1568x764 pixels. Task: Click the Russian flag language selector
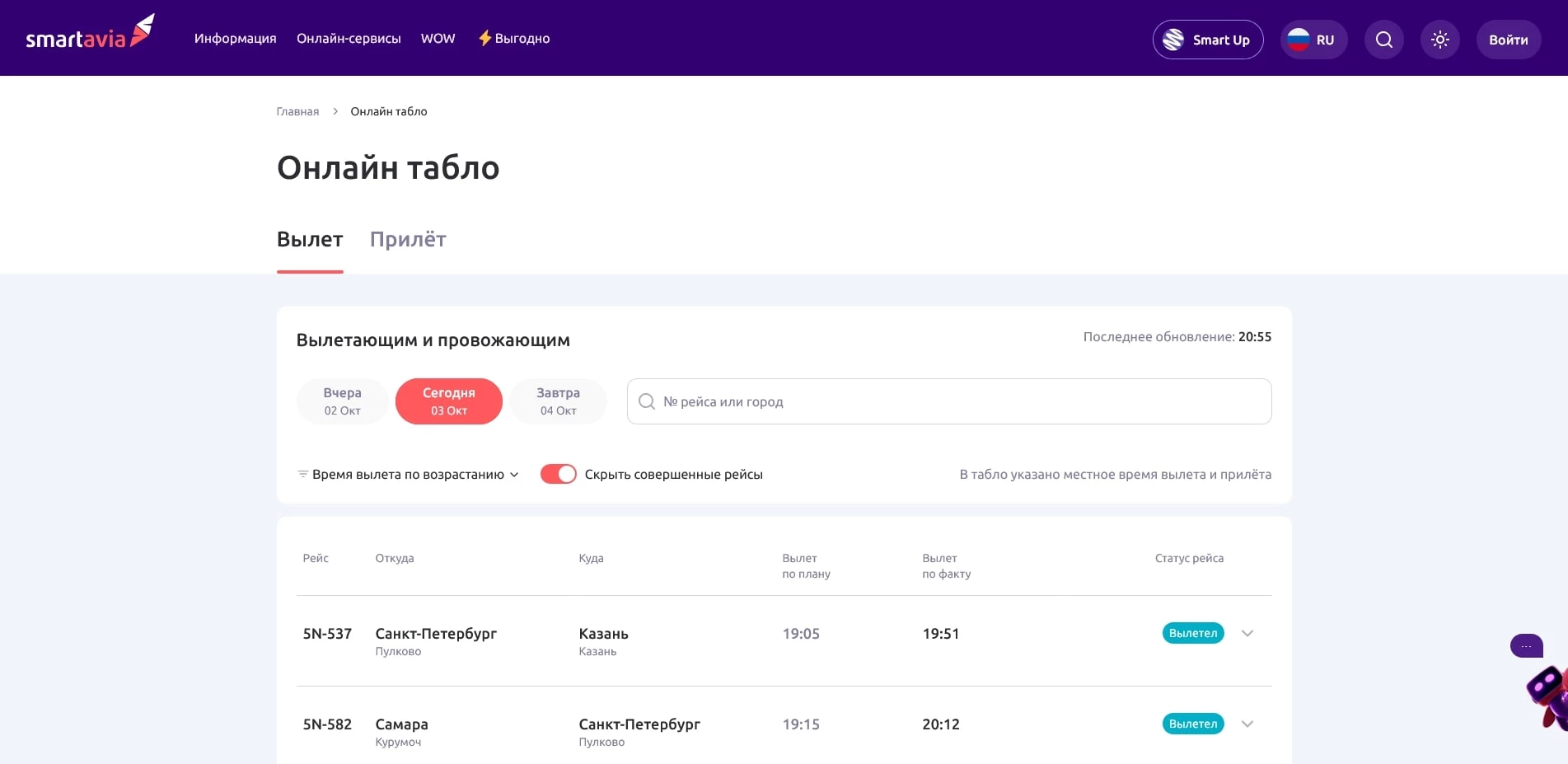pyautogui.click(x=1313, y=40)
